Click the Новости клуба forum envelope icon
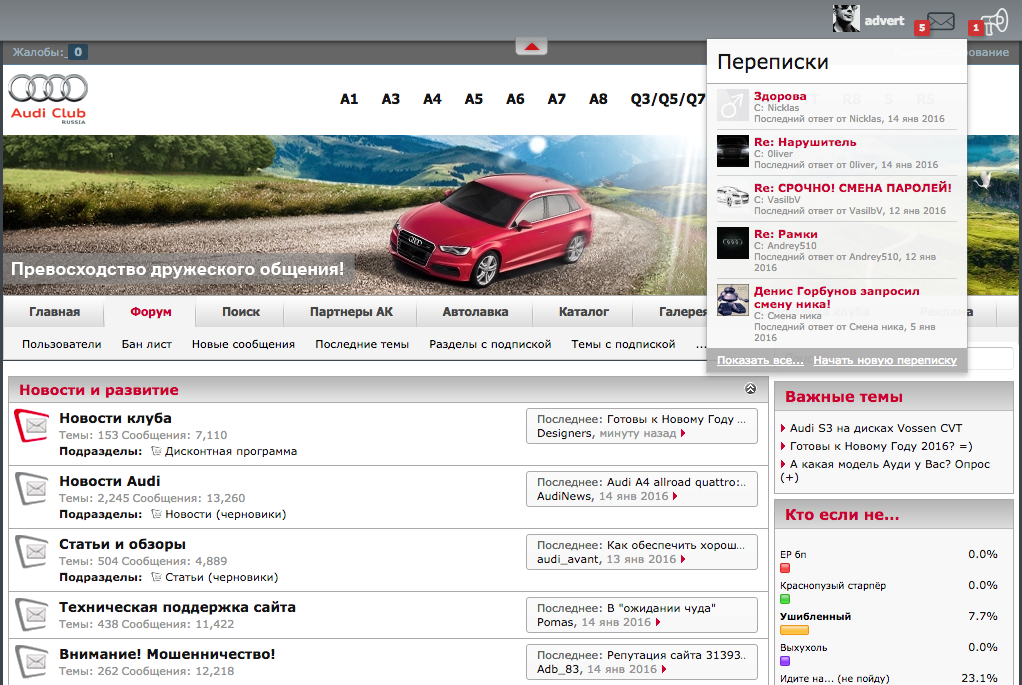Viewport: 1022px width, 685px height. tap(32, 426)
